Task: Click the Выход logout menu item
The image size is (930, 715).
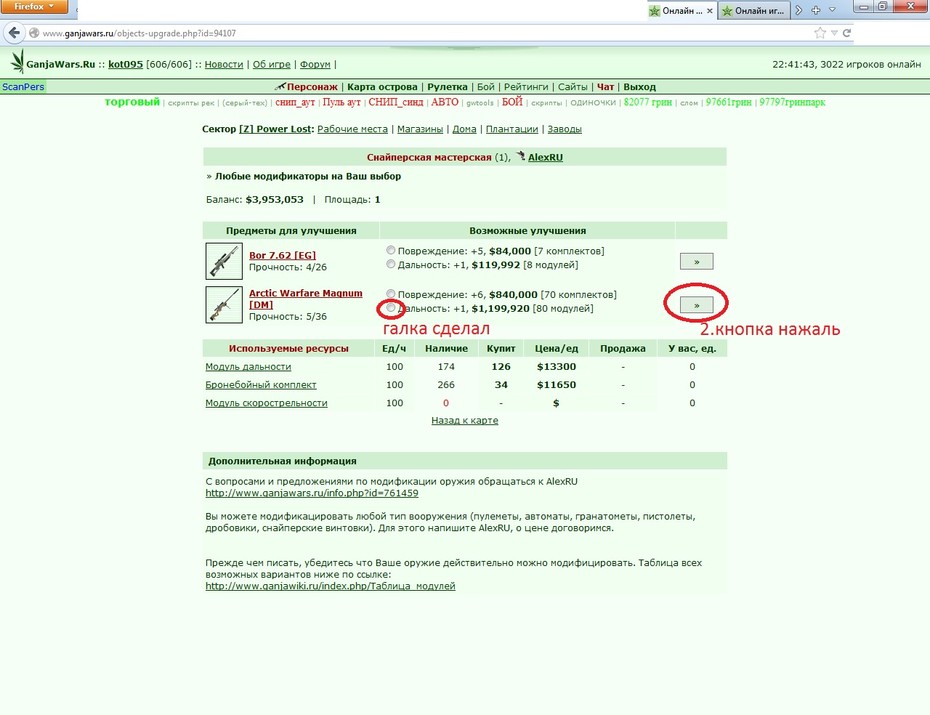Action: (639, 87)
